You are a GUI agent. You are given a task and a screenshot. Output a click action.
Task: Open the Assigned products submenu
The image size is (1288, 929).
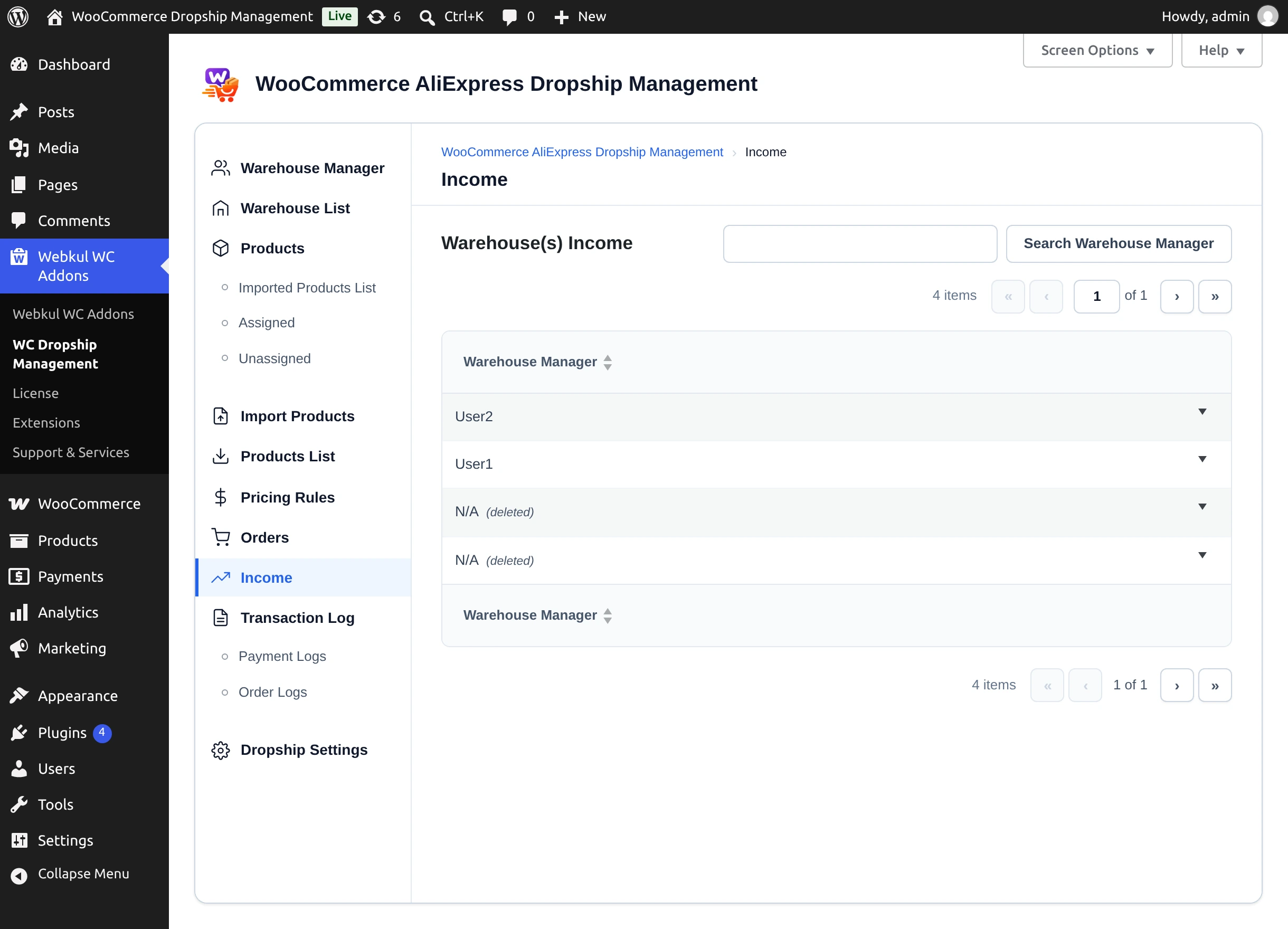267,323
